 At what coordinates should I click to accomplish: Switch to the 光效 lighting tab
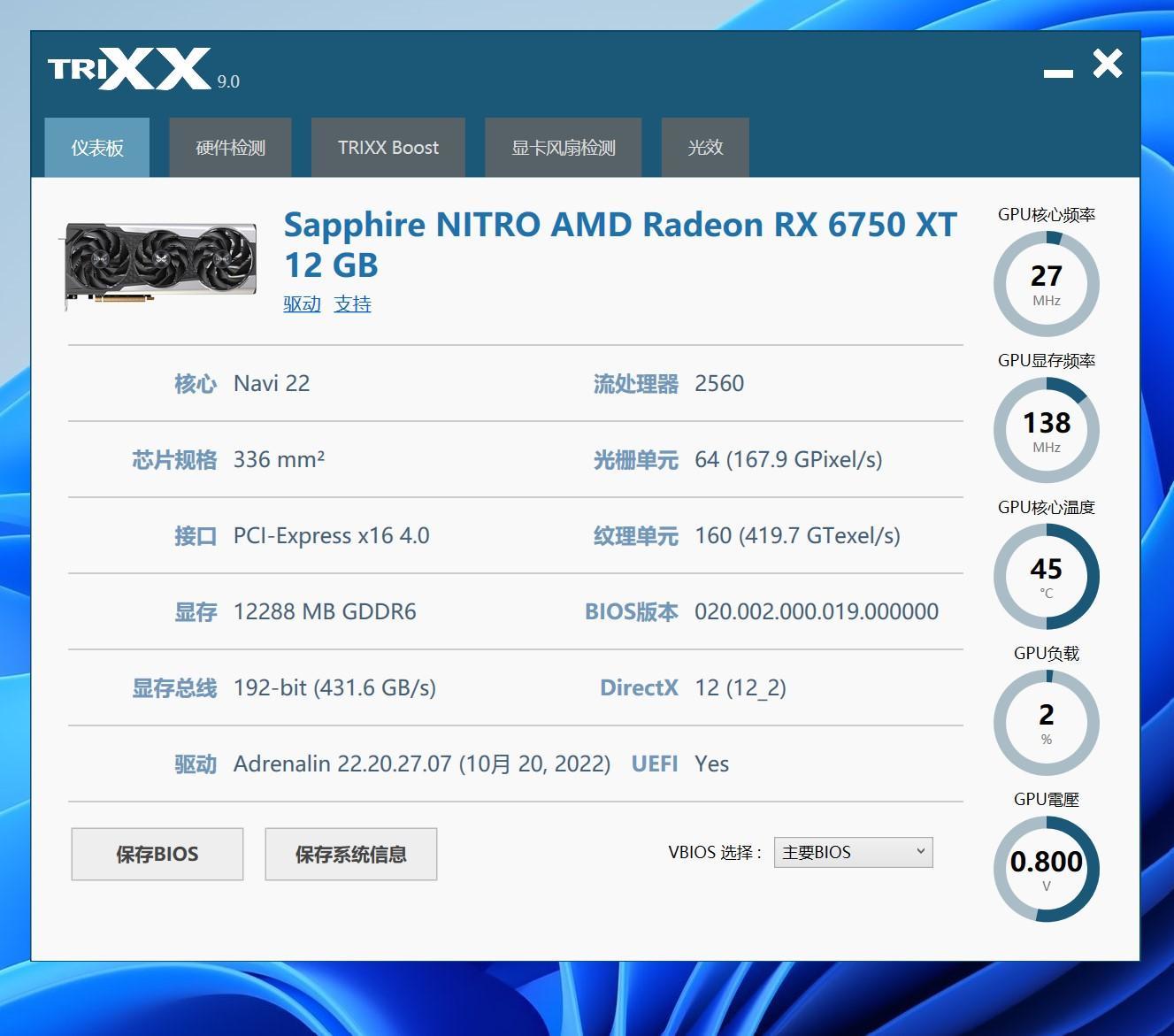pyautogui.click(x=705, y=148)
